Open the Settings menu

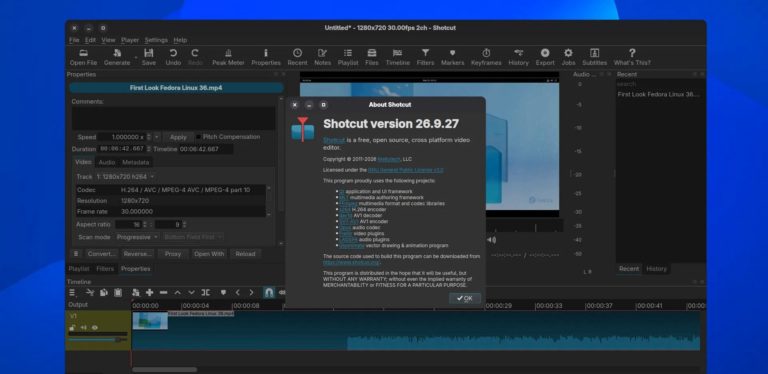click(156, 40)
